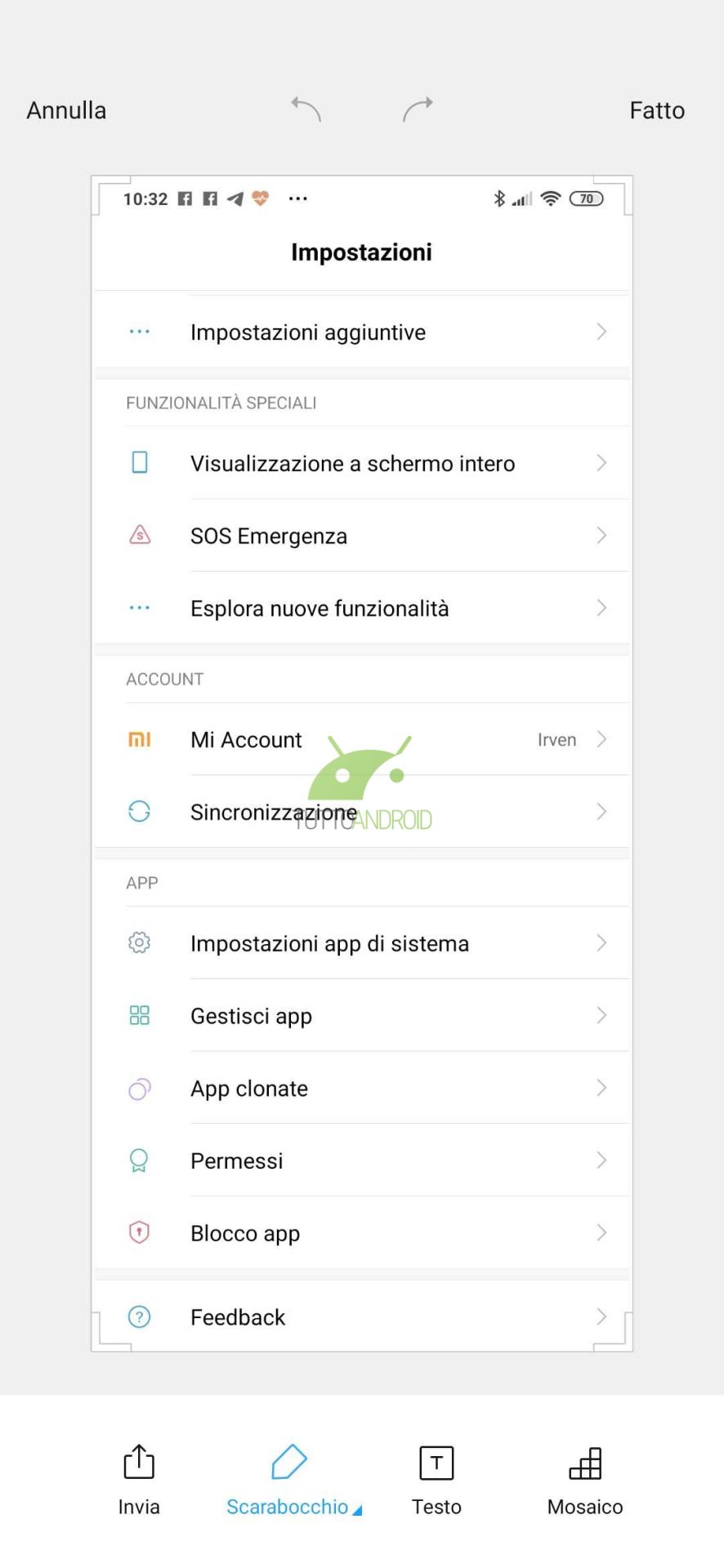Click the Sincronizzazione sync icon
The image size is (724, 1568).
pos(140,811)
